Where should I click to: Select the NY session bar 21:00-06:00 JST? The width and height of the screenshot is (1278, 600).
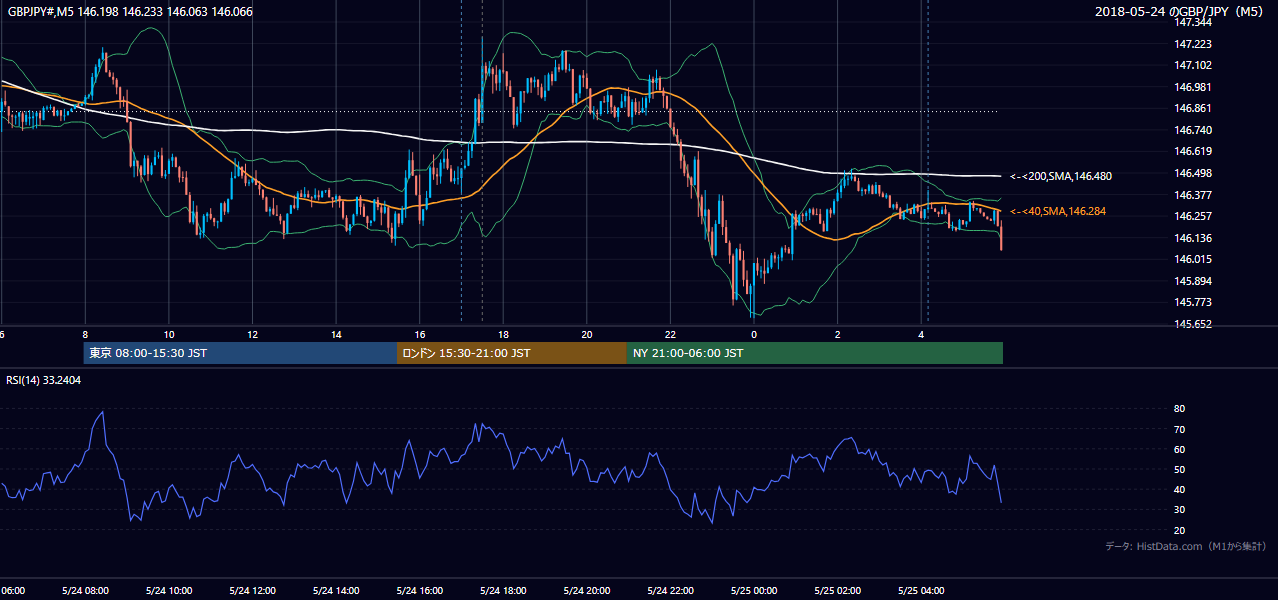coord(814,353)
